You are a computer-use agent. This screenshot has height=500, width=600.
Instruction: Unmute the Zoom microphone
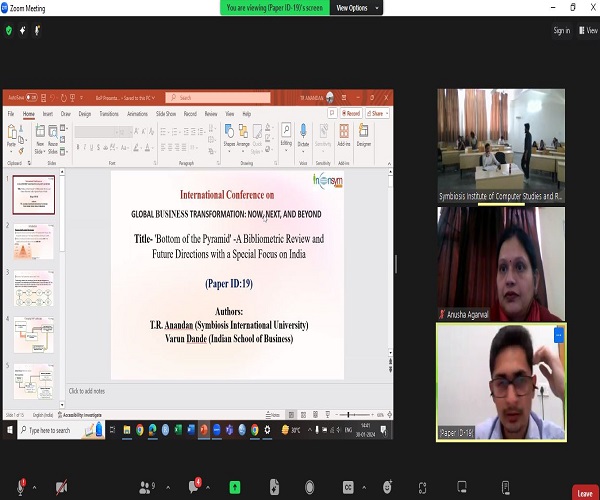(21, 487)
